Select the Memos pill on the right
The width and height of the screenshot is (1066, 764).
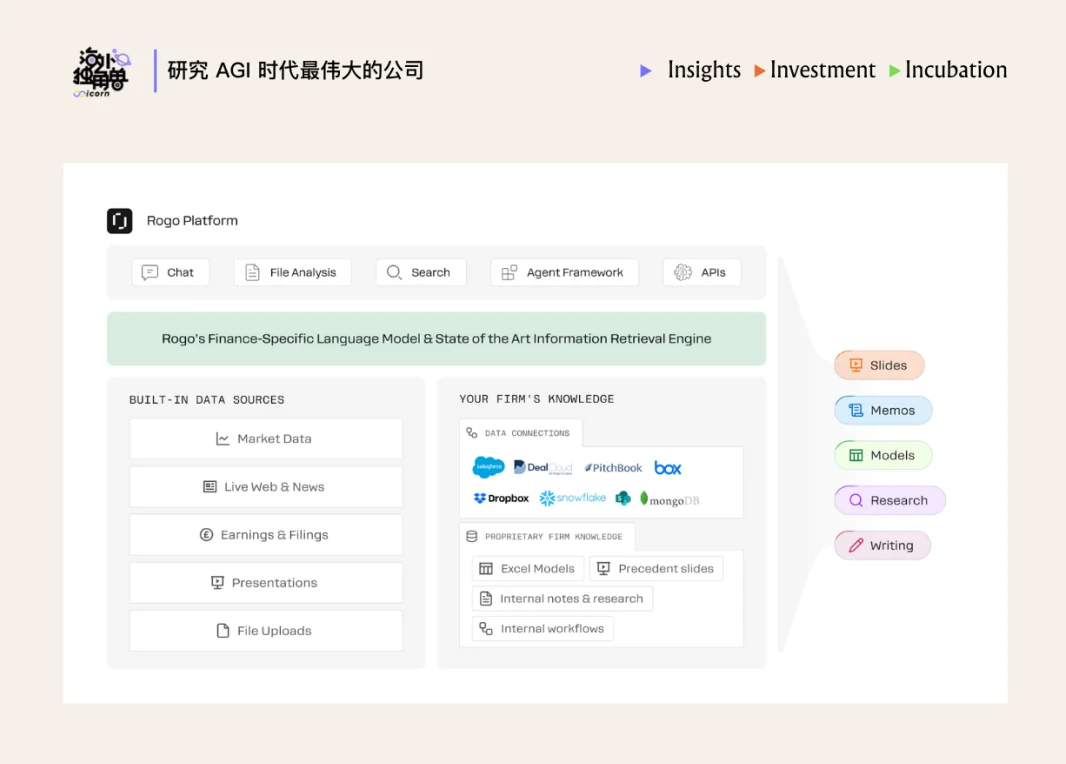click(x=883, y=410)
